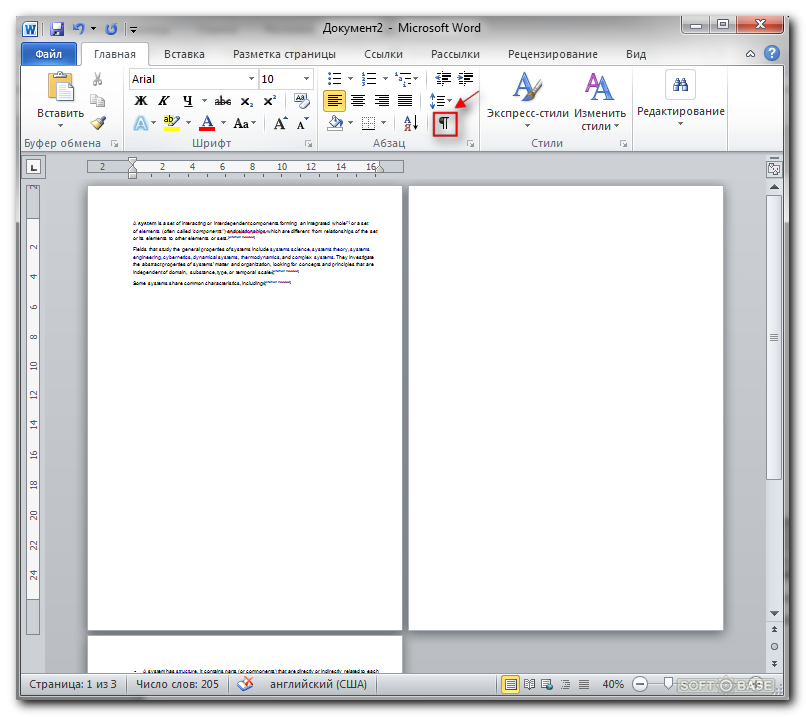Toggle superscript formatting
Viewport: 806px width, 717px height.
pos(270,101)
